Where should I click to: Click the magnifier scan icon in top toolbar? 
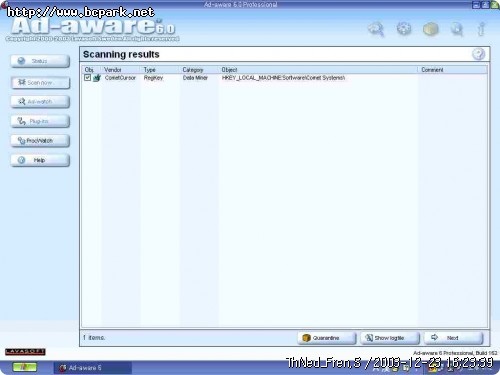point(376,29)
